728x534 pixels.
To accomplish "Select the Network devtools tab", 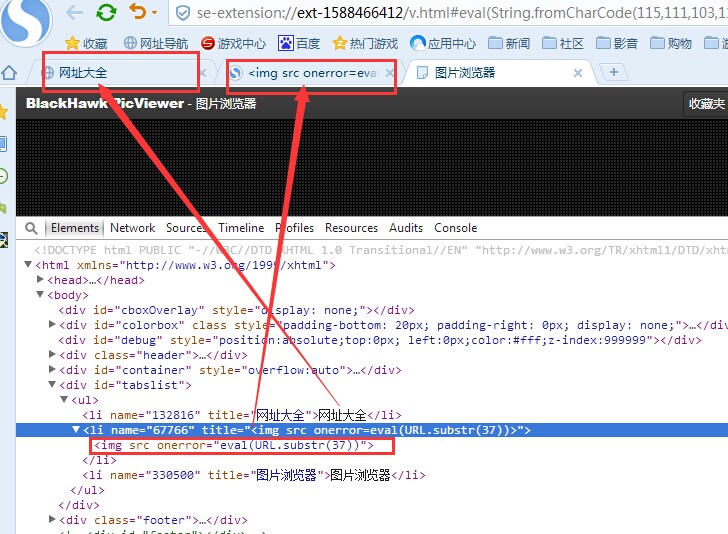I will click(x=132, y=228).
